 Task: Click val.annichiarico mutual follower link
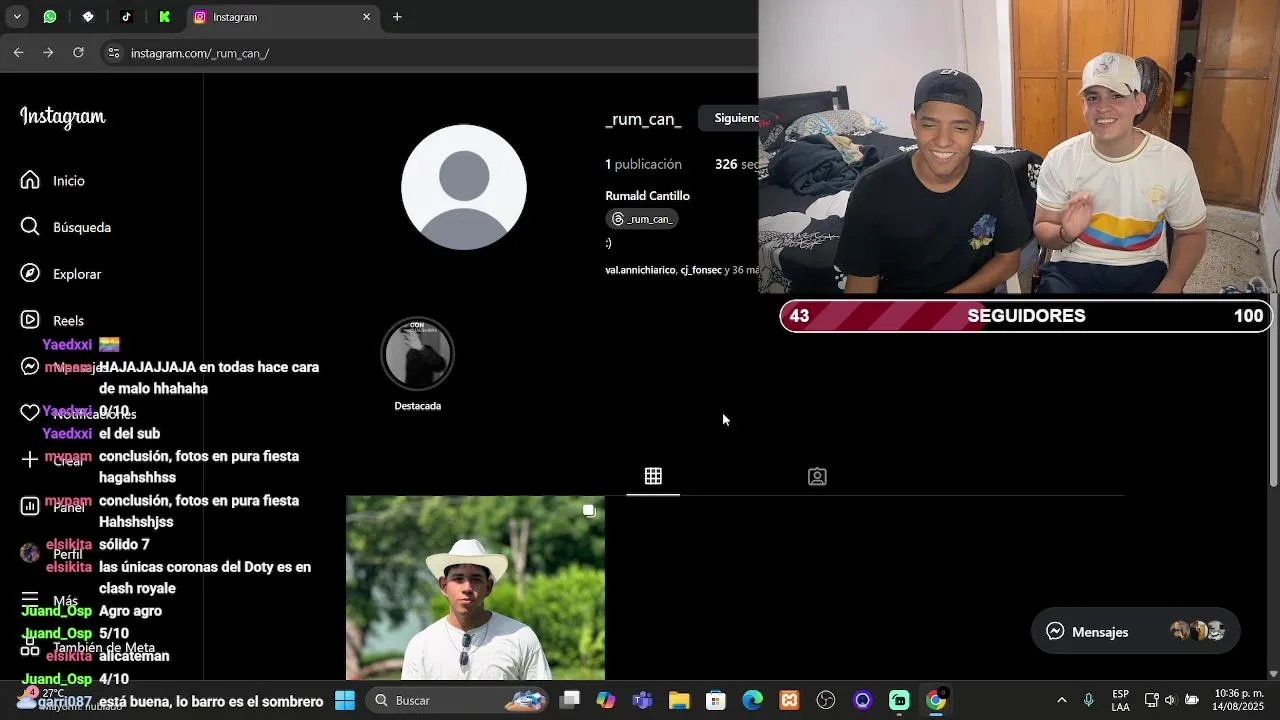click(640, 270)
